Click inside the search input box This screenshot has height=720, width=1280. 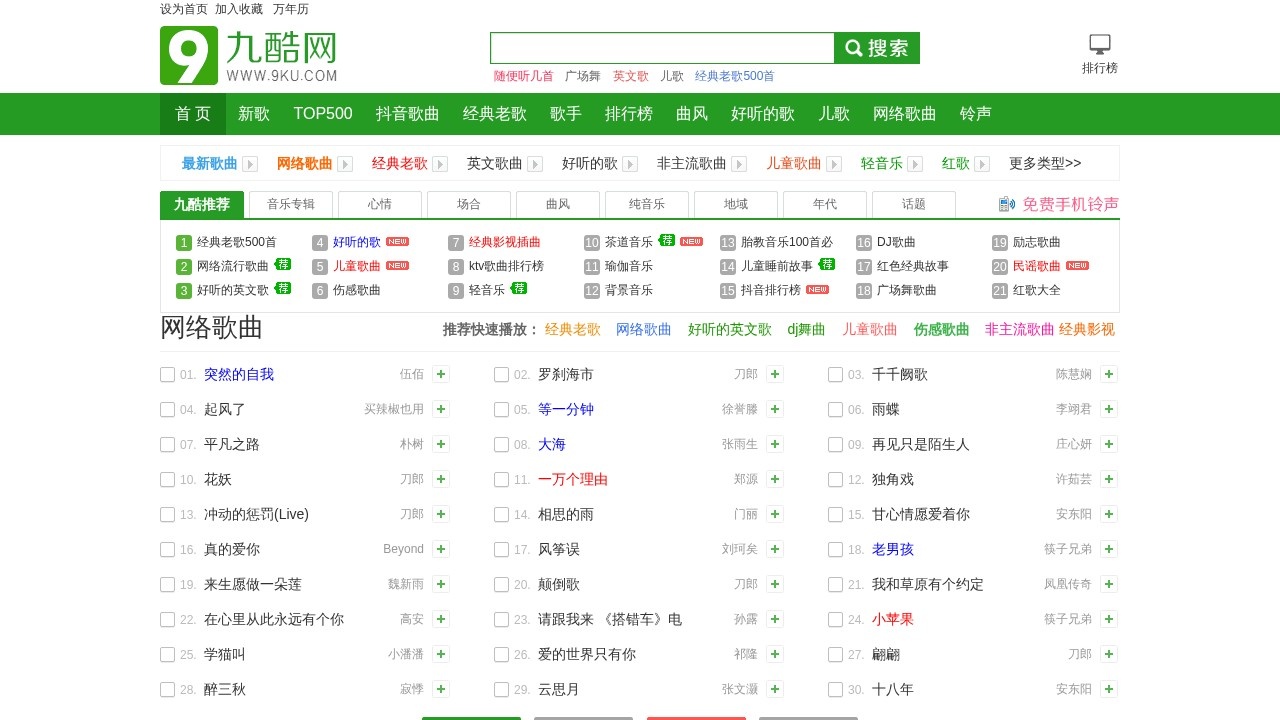tap(662, 47)
